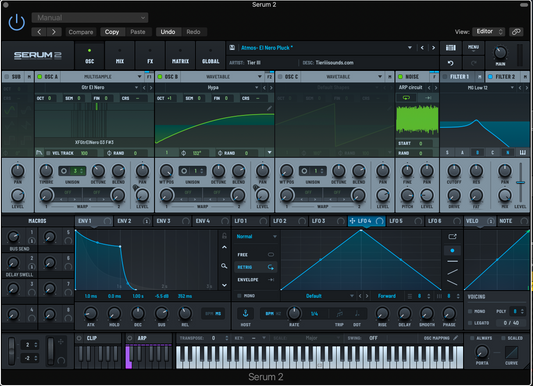Enable the OSC C oscillator
This screenshot has height=386, width=533.
[280, 77]
